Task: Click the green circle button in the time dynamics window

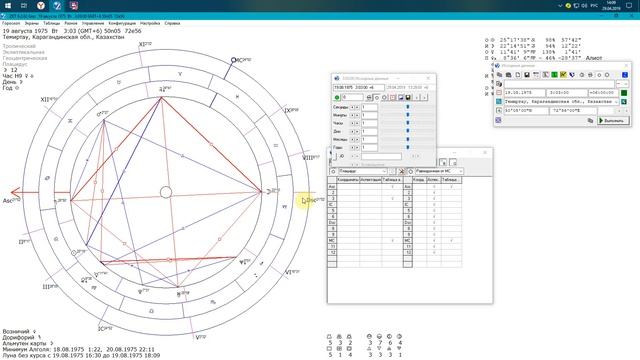Action: (x=337, y=98)
